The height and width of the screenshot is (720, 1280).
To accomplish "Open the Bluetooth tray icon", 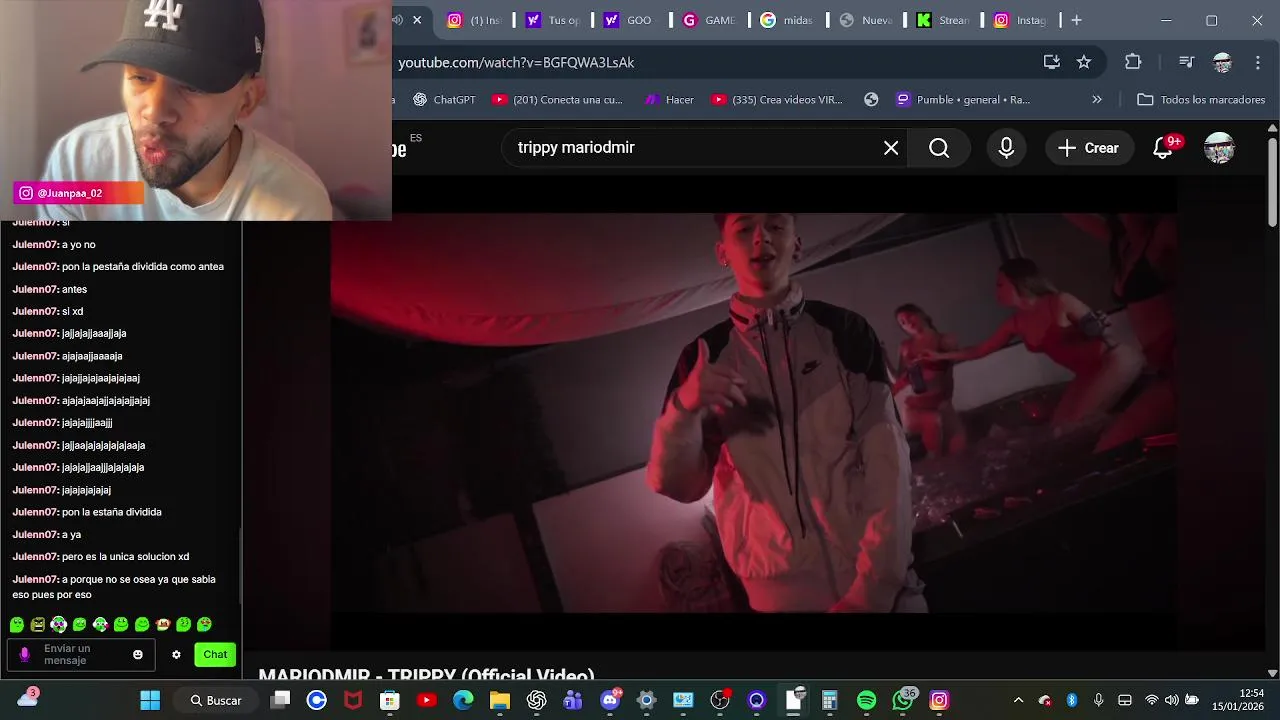I will click(1071, 700).
